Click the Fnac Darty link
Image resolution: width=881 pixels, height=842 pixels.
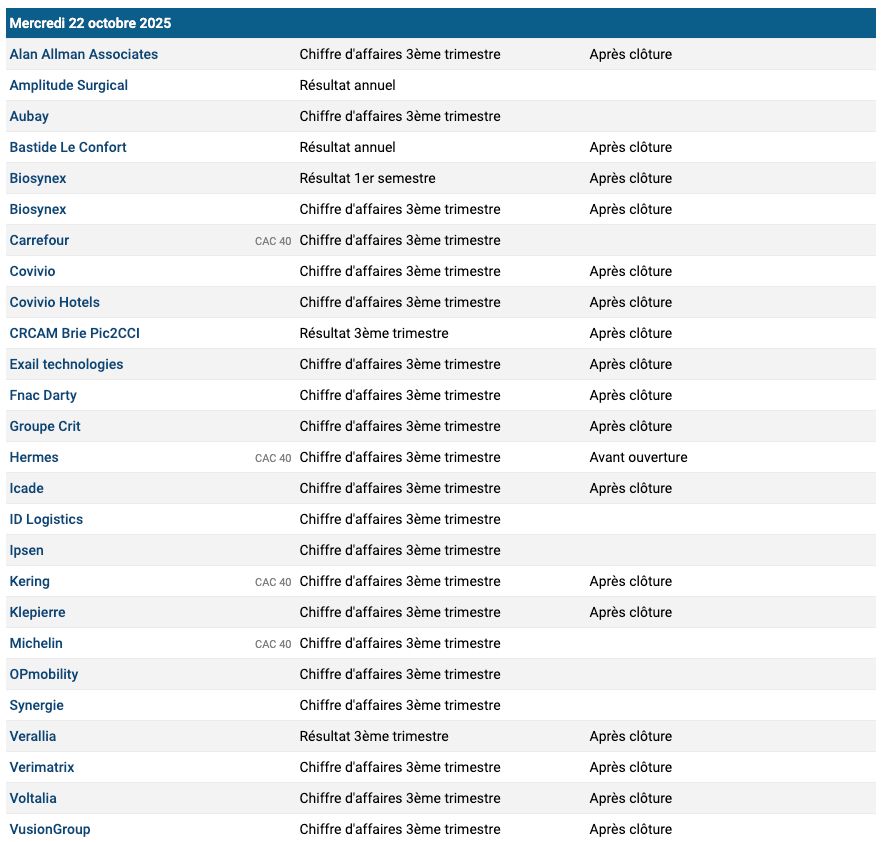(43, 395)
